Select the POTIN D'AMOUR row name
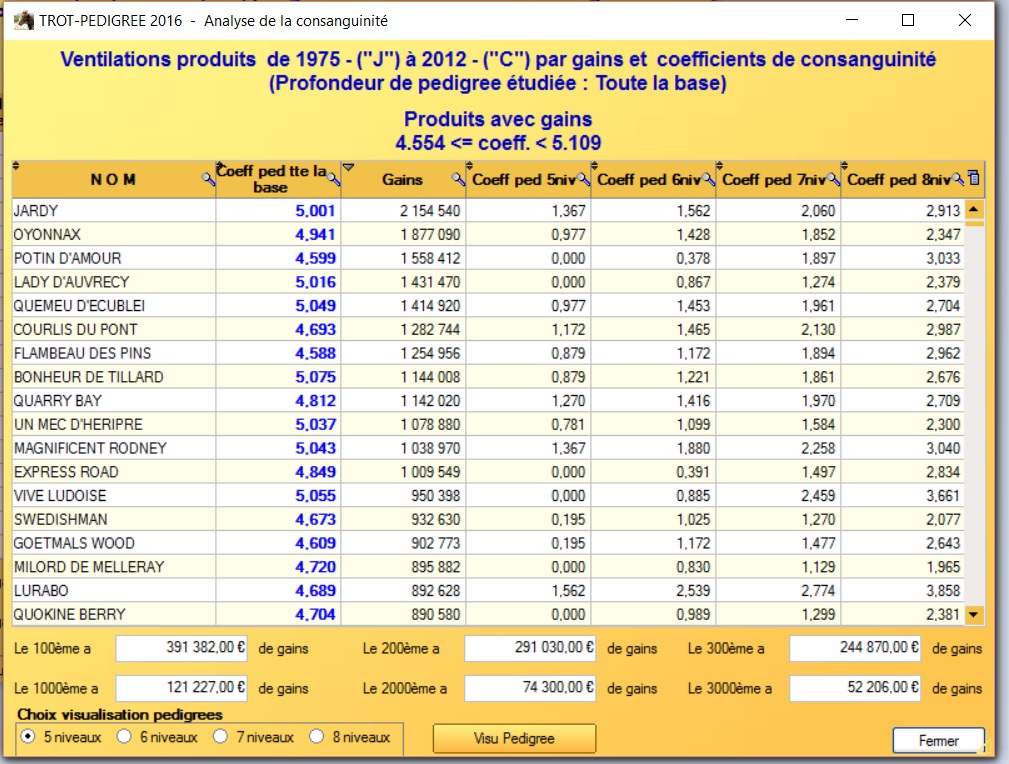This screenshot has height=764, width=1009. coord(68,258)
